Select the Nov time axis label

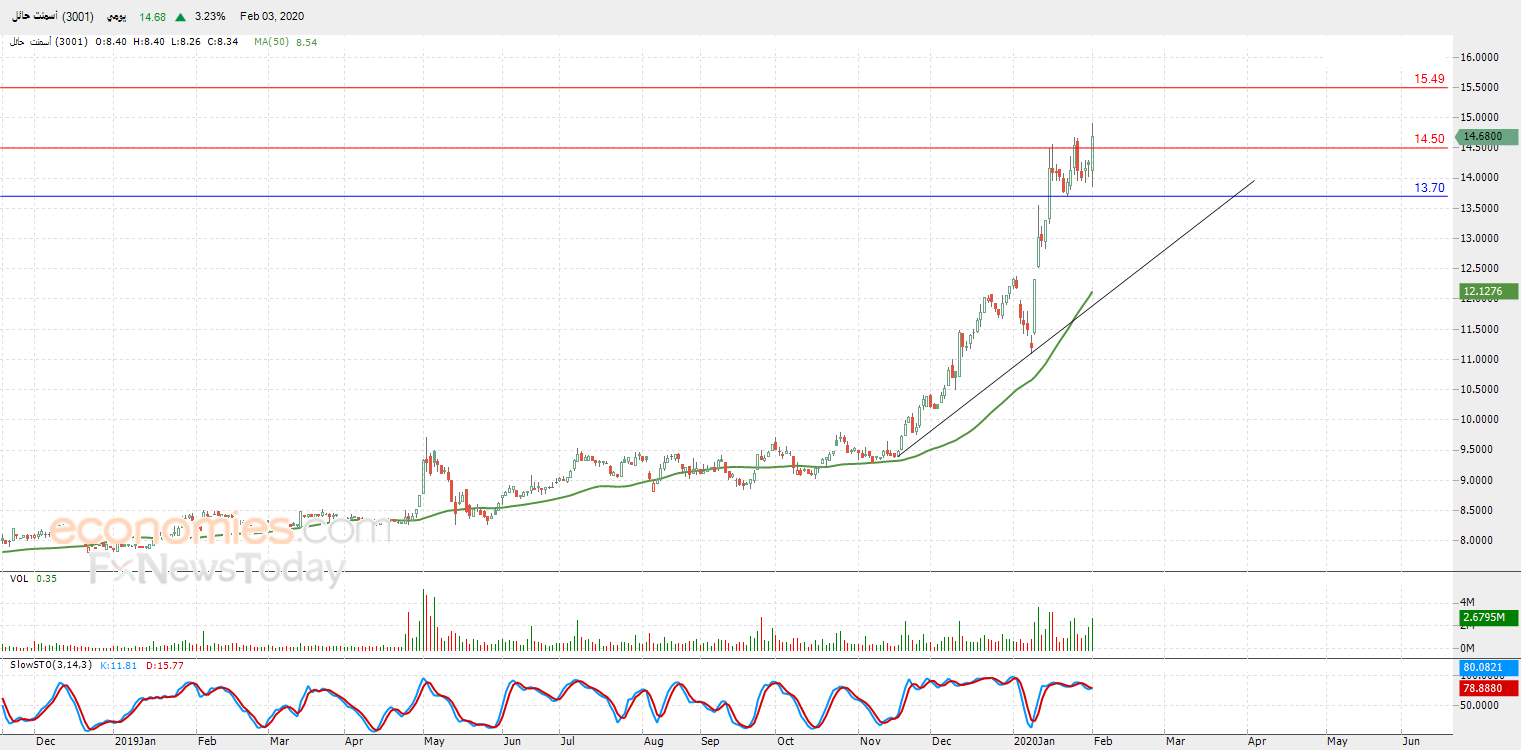point(870,742)
